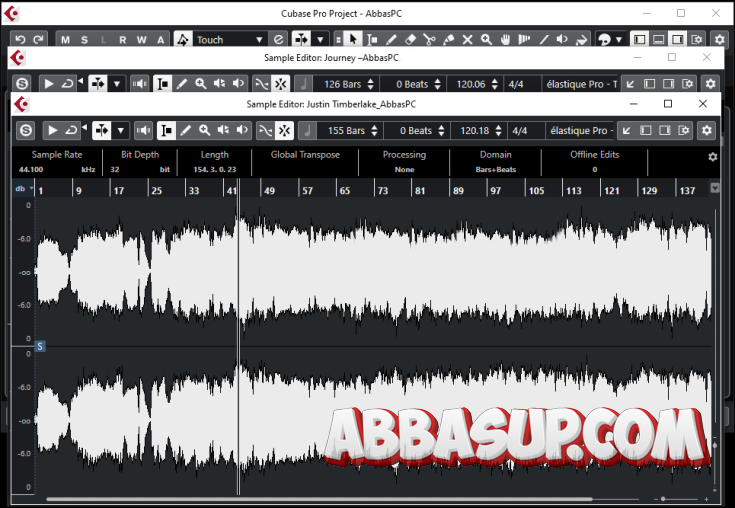Screen dimensions: 735x508
Task: Step the 120.18 tempo value
Action: pyautogui.click(x=498, y=130)
